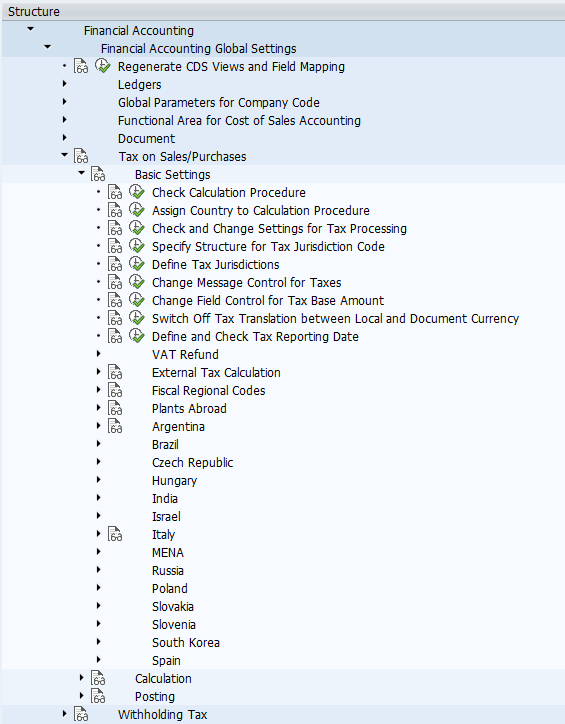This screenshot has height=724, width=565.
Task: Open documentation icon beside Basic Settings
Action: [x=98, y=175]
